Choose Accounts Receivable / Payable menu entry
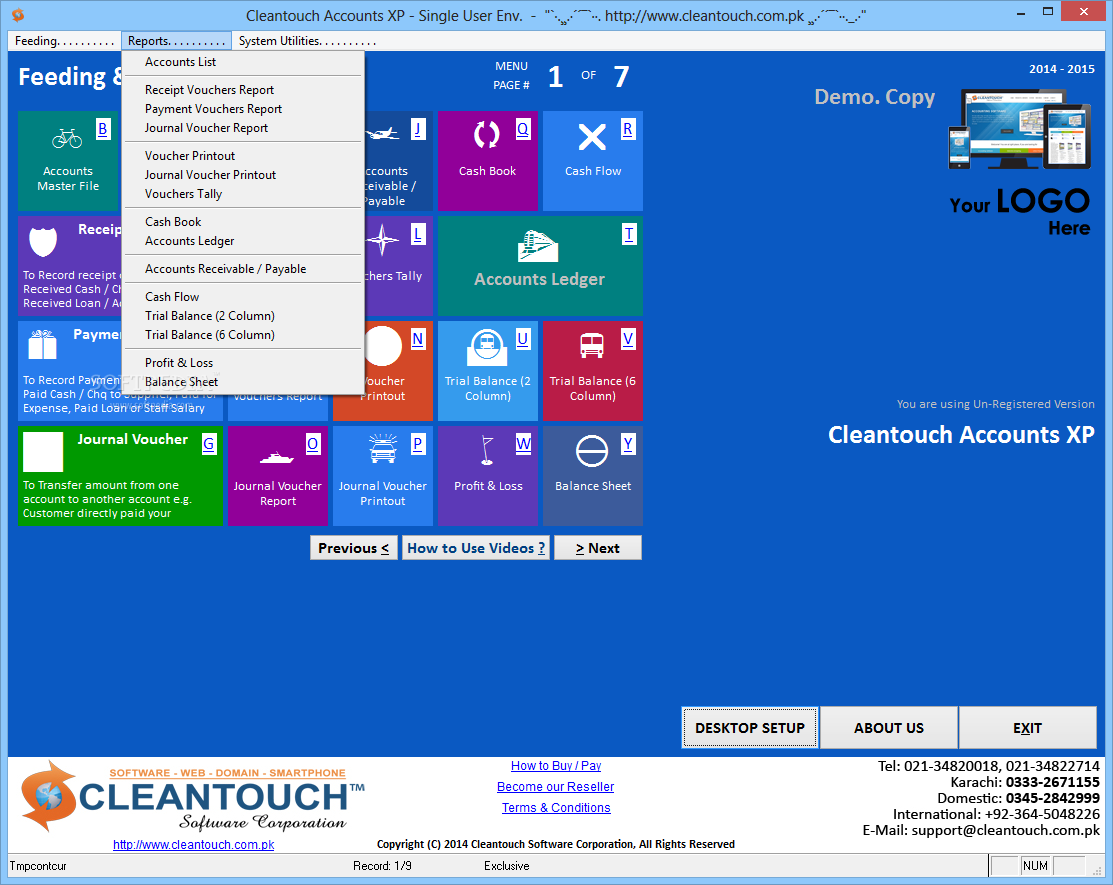Image resolution: width=1113 pixels, height=885 pixels. coord(243,269)
